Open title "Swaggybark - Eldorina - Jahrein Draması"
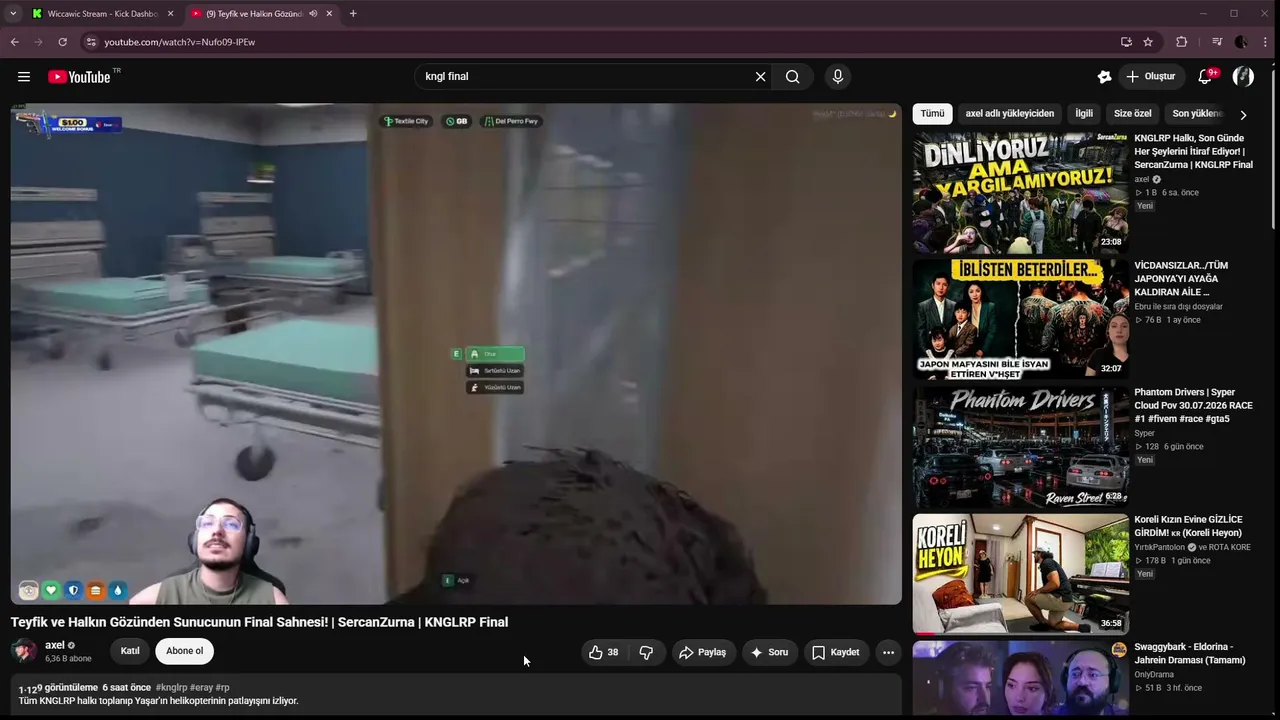 (1190, 653)
